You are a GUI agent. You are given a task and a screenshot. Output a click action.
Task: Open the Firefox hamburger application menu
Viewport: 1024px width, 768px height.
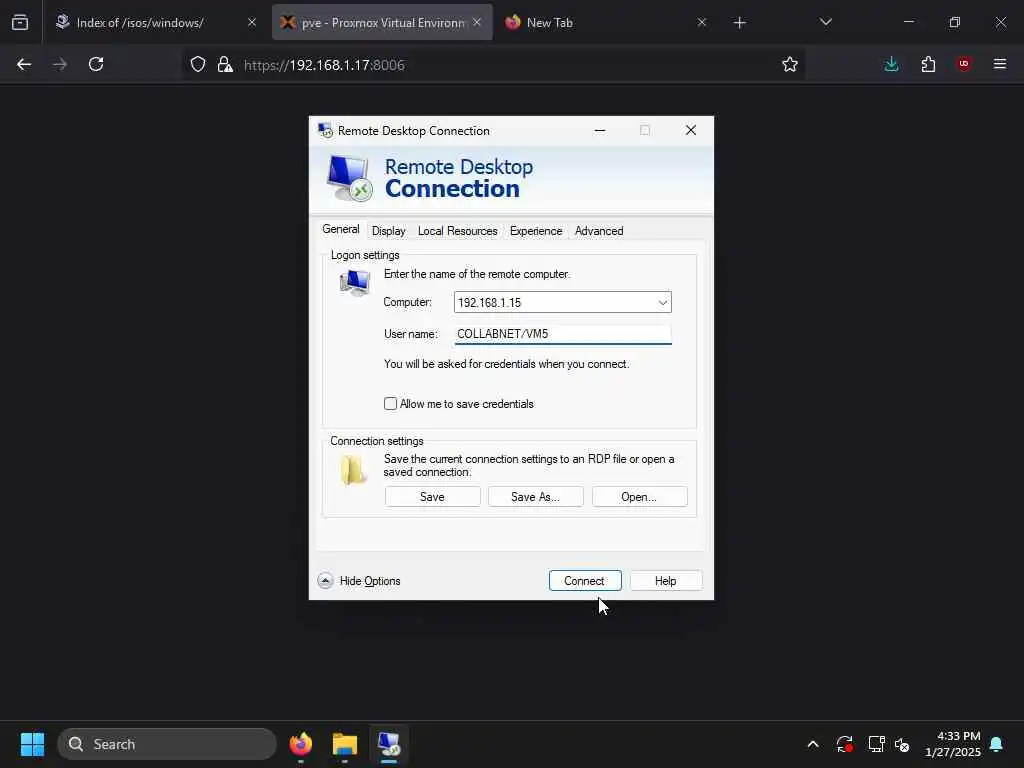[1000, 64]
